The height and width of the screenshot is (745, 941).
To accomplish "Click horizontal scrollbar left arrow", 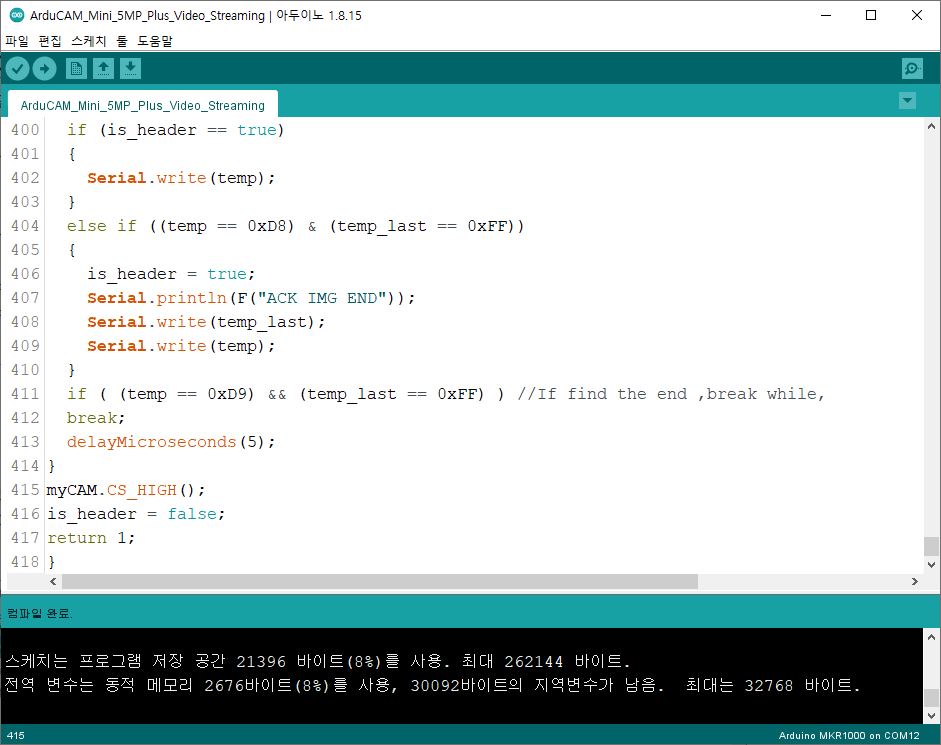I will click(53, 581).
